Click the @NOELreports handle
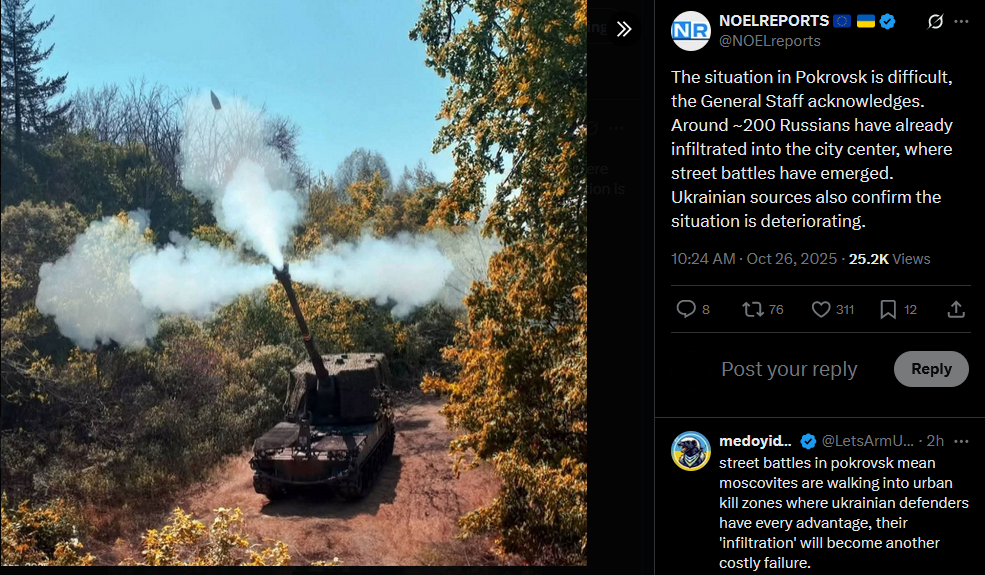 [x=770, y=41]
